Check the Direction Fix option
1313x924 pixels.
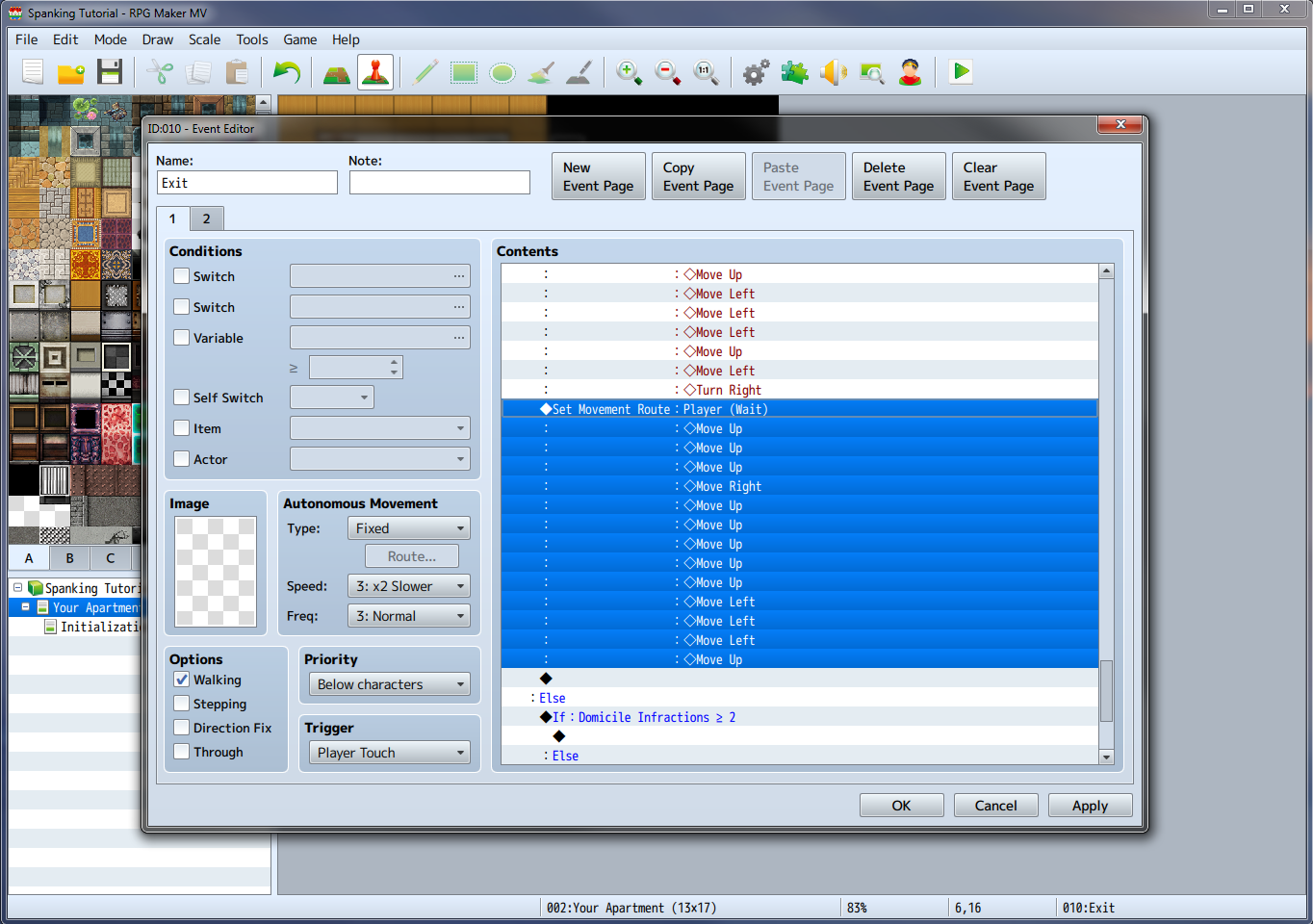pyautogui.click(x=181, y=728)
